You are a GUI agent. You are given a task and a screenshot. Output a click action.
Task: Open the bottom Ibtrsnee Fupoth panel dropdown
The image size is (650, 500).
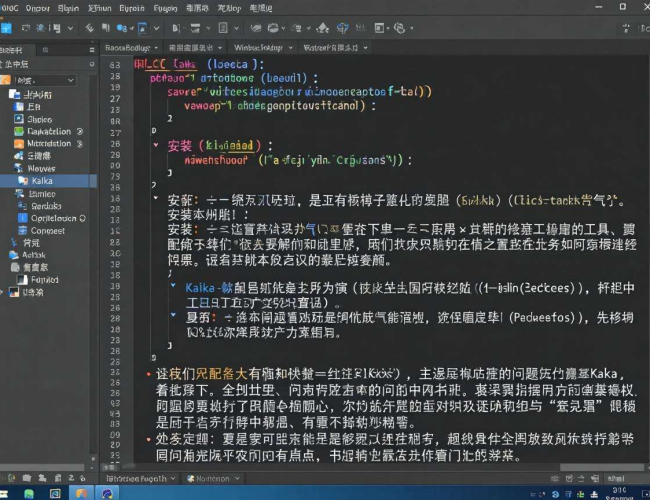(173, 478)
